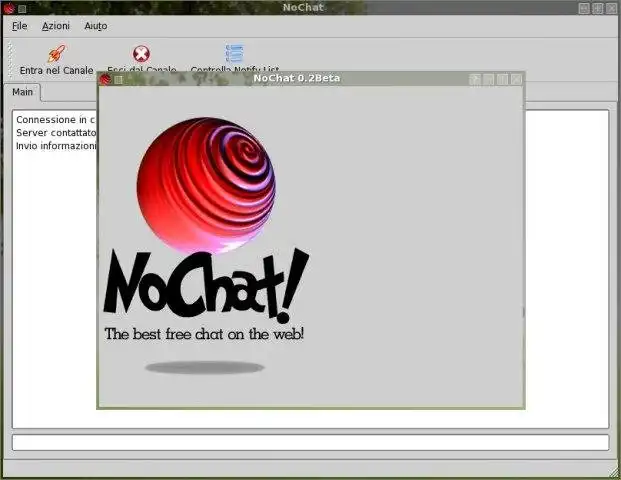Image resolution: width=621 pixels, height=480 pixels.
Task: Maximize the main NoChat window
Action: pos(598,8)
